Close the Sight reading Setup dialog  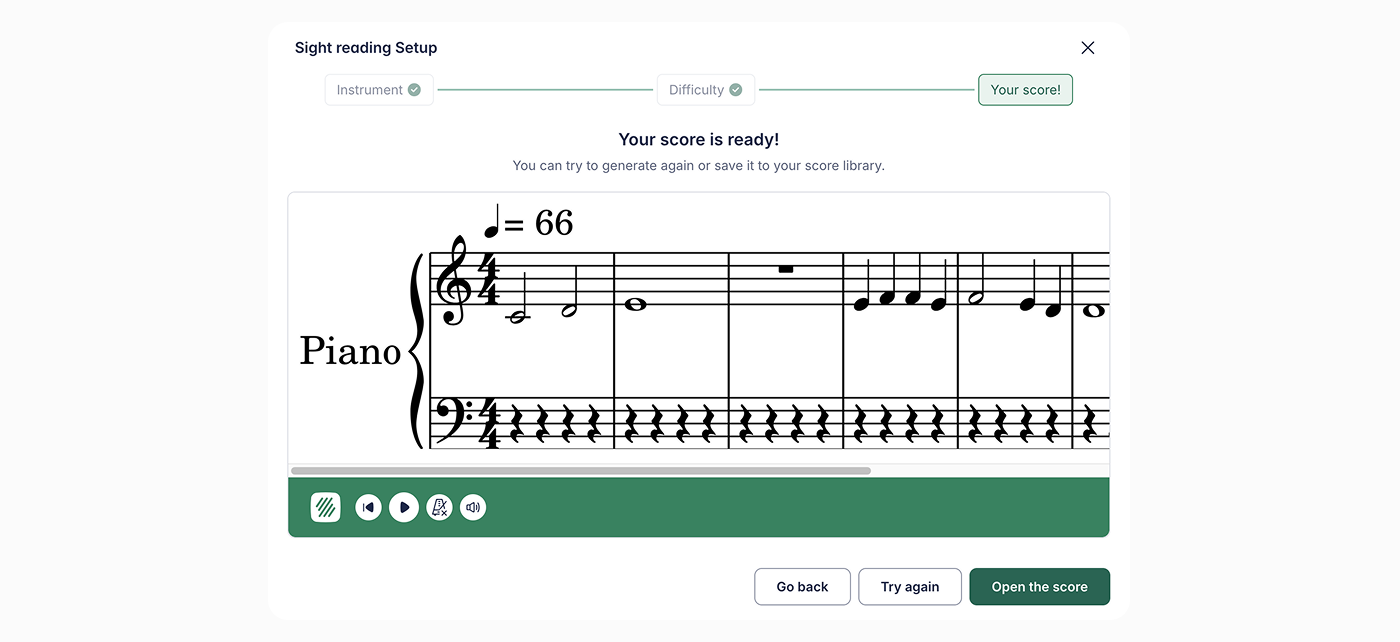pos(1087,47)
